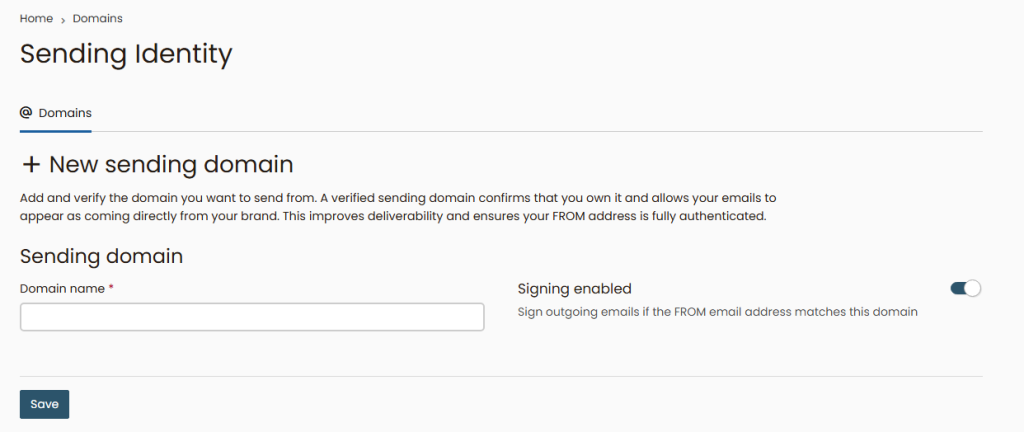Click the plus icon beside New sending domain
Image resolution: width=1024 pixels, height=432 pixels.
click(x=31, y=164)
